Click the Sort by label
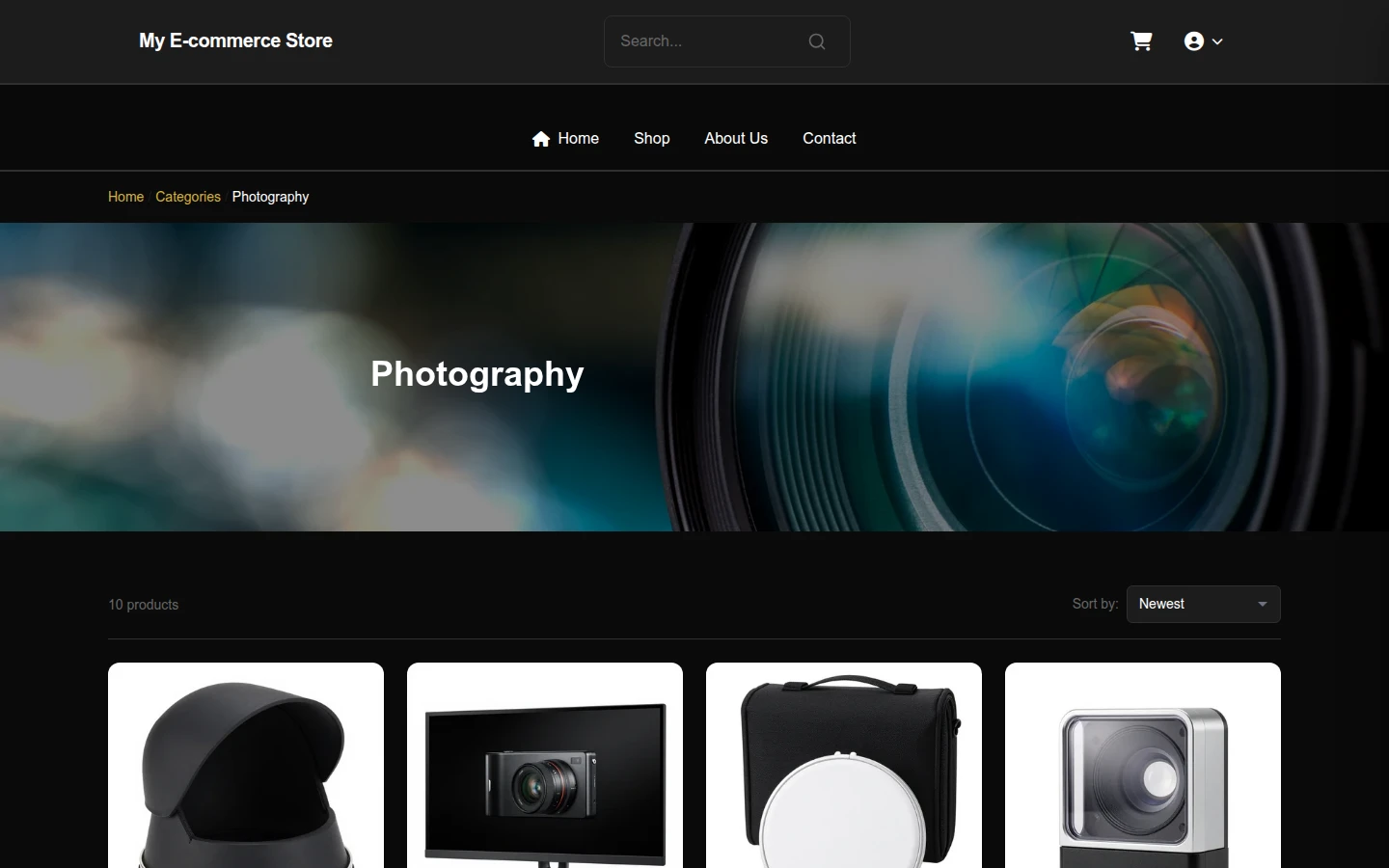The image size is (1389, 868). [1095, 604]
